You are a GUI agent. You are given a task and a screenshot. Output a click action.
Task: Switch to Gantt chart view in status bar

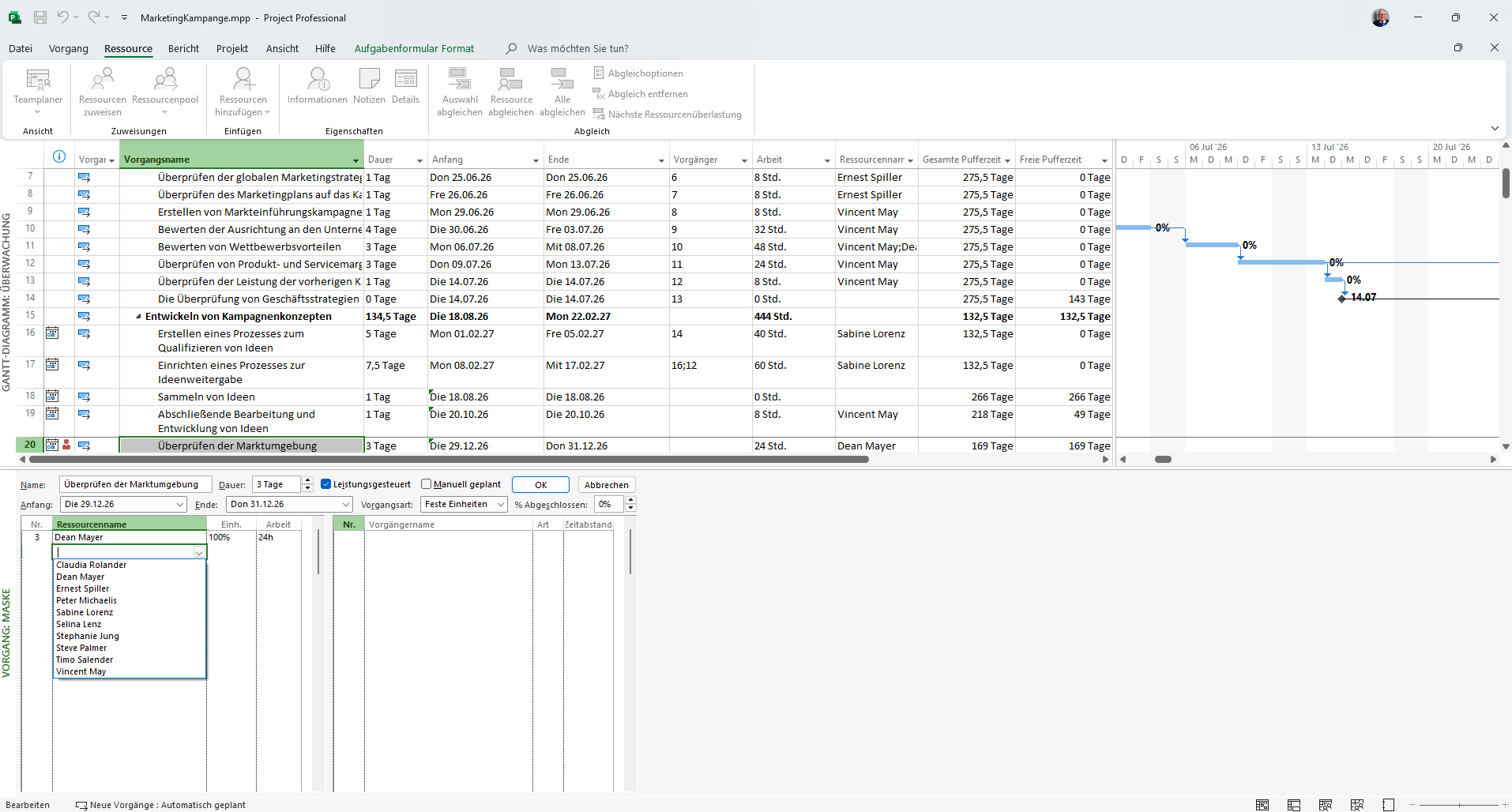(1262, 805)
